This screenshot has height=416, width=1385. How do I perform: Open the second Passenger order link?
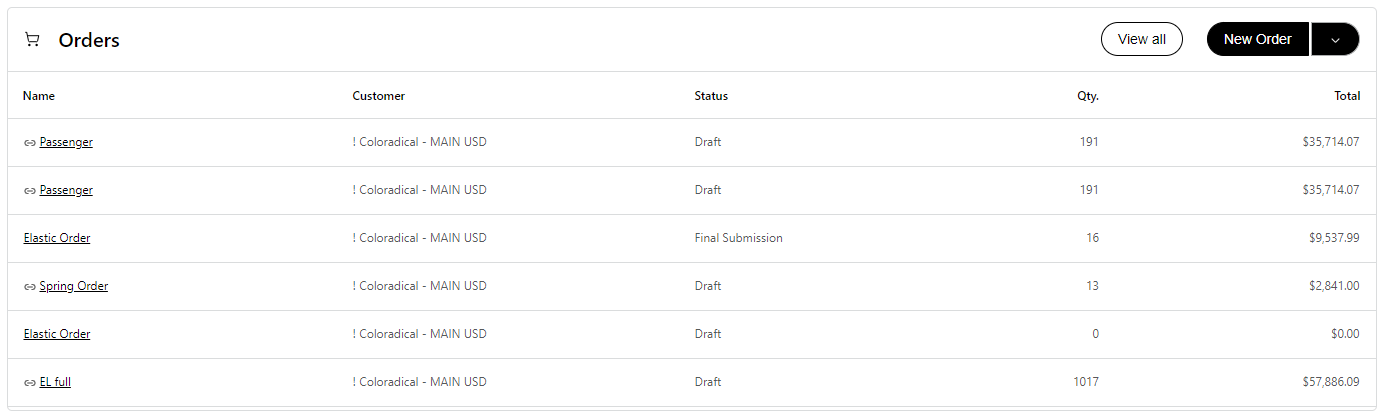pyautogui.click(x=66, y=190)
